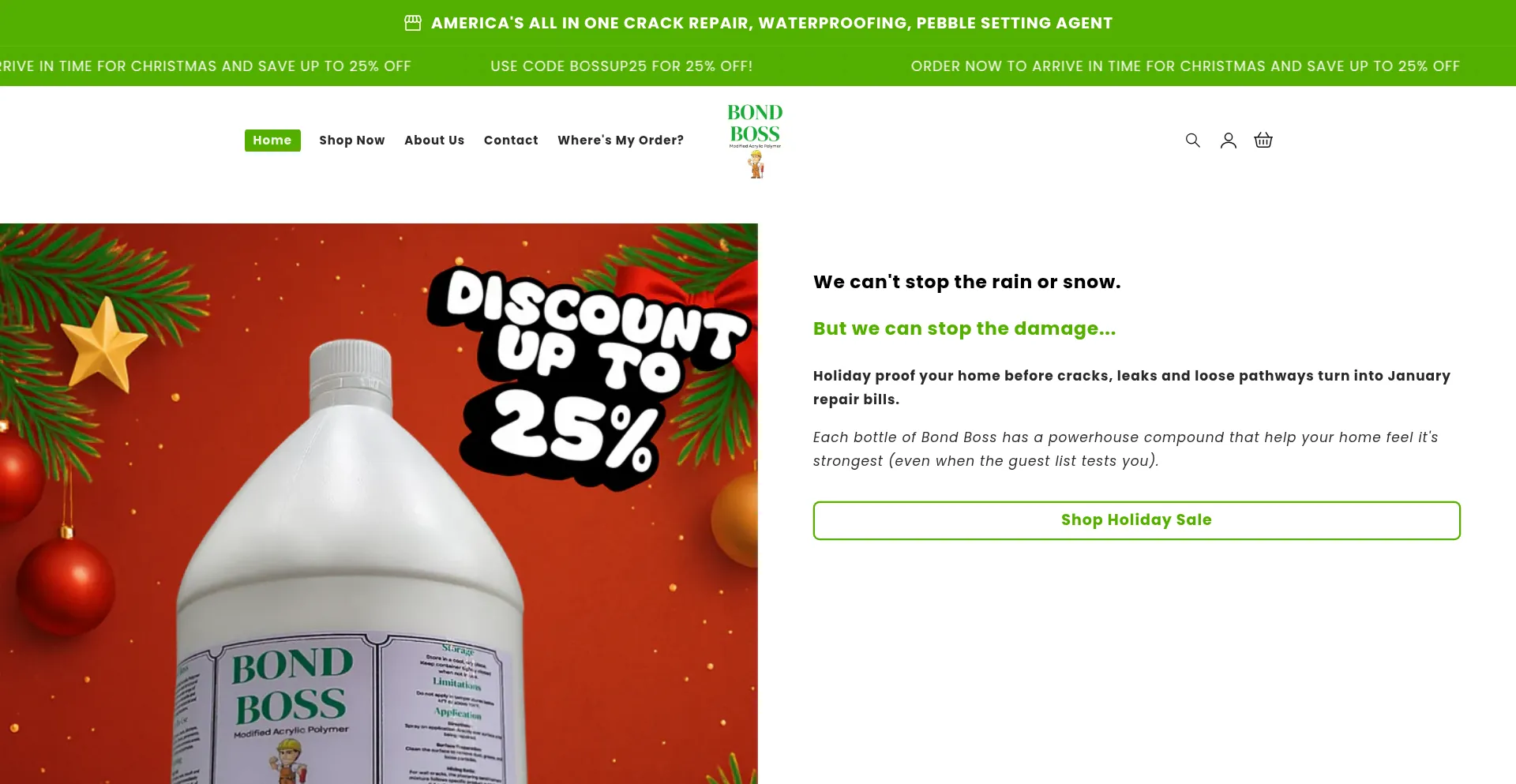Open the search magnifier icon

click(1192, 141)
